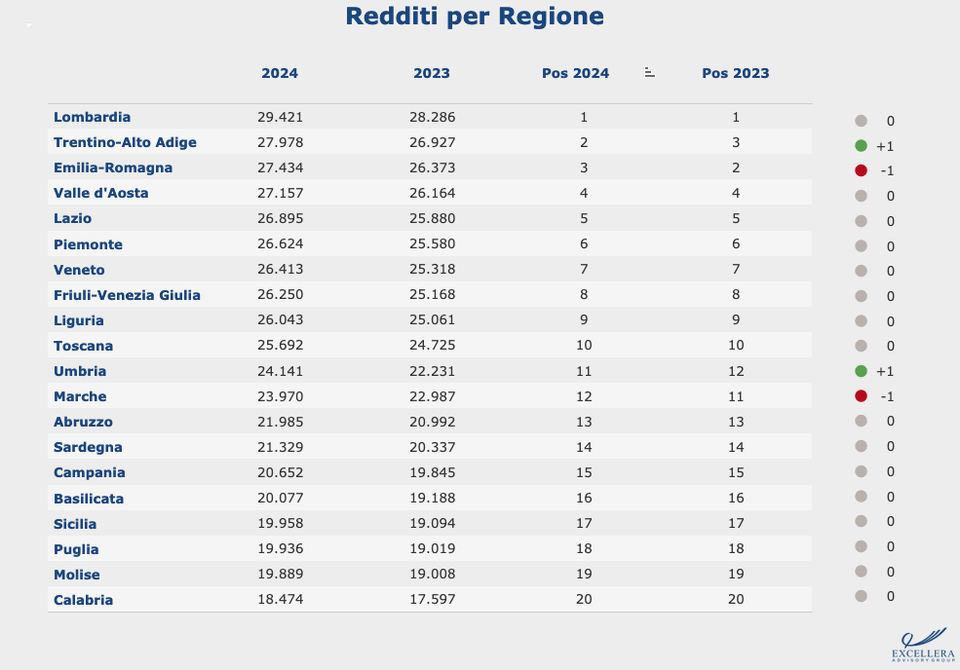This screenshot has width=960, height=670.
Task: Click the grey indicator for Lombardia row
Action: (x=861, y=121)
